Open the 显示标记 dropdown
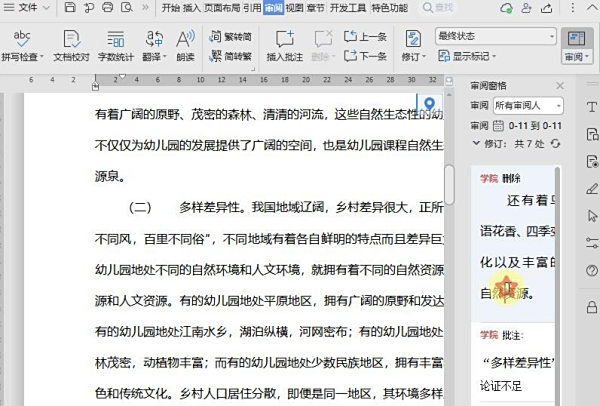The width and height of the screenshot is (600, 406). coord(467,56)
